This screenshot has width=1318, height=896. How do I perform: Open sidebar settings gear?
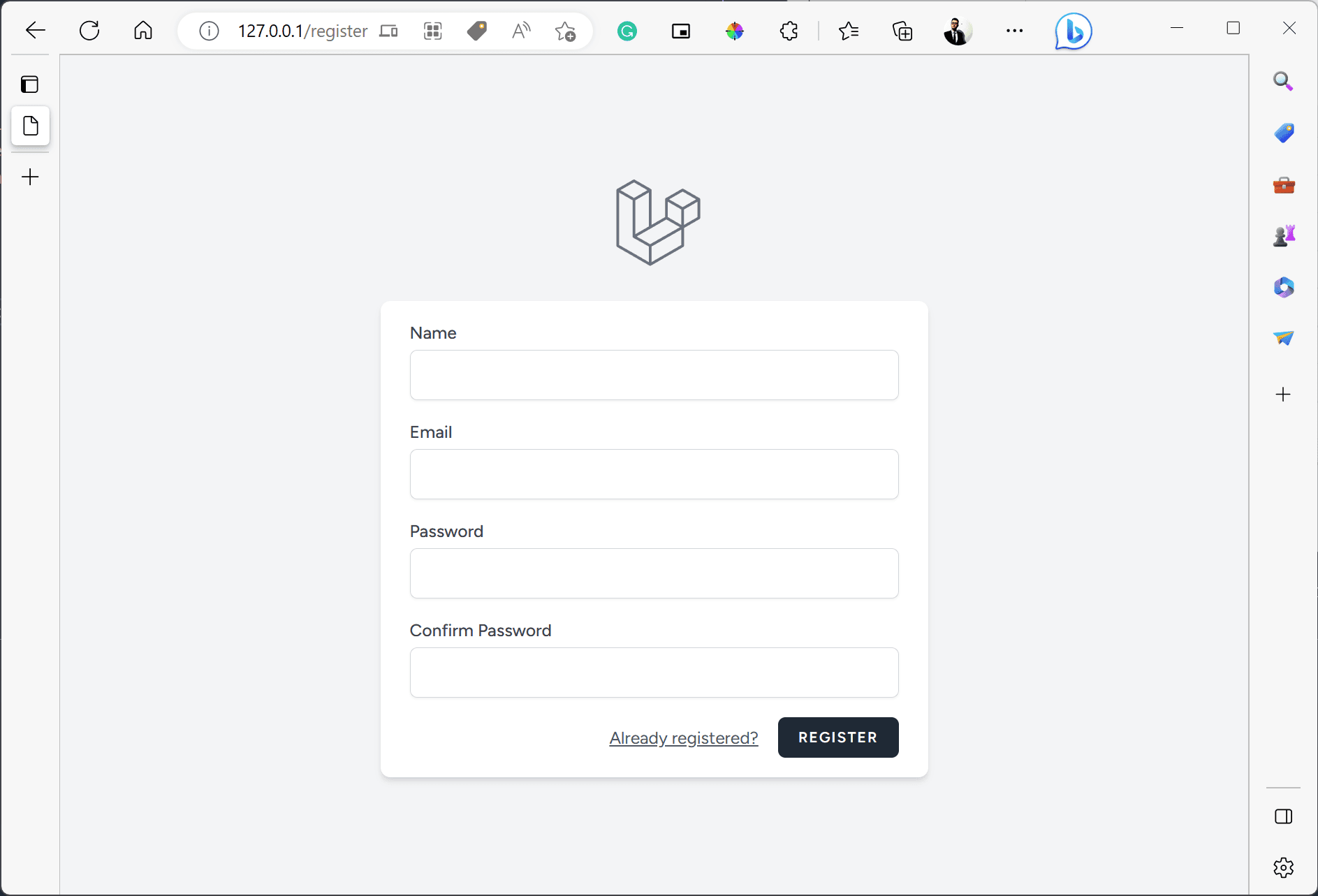coord(1284,867)
